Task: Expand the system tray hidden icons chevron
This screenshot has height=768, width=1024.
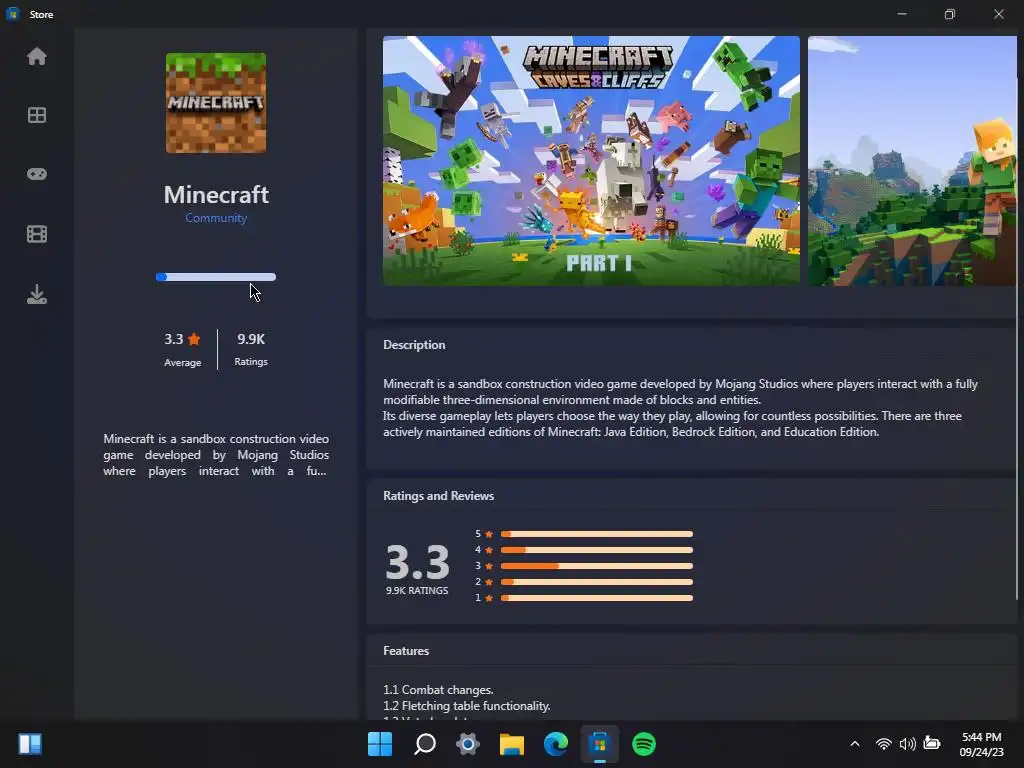Action: click(854, 744)
